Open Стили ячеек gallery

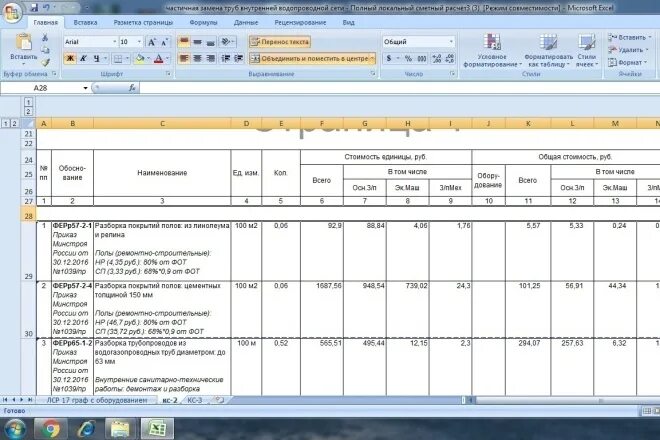pos(587,51)
